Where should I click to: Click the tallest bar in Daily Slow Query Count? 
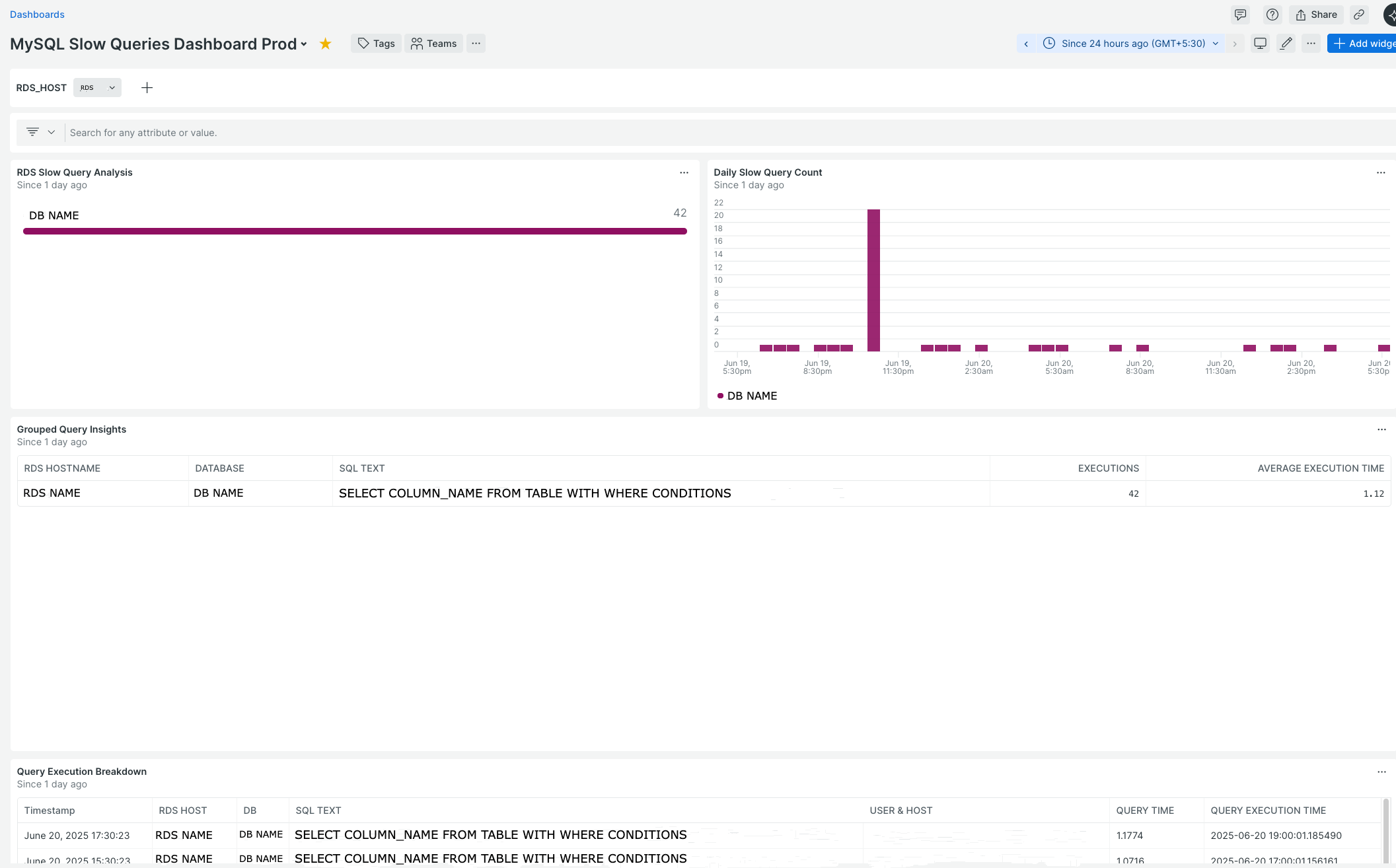point(873,280)
